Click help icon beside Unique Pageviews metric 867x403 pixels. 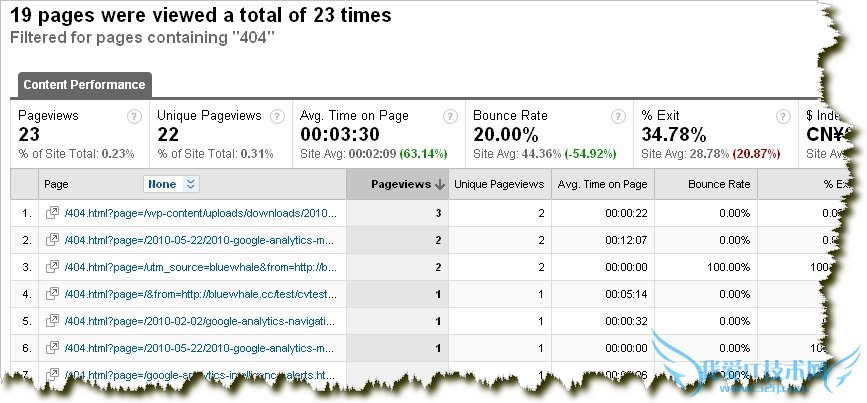277,116
